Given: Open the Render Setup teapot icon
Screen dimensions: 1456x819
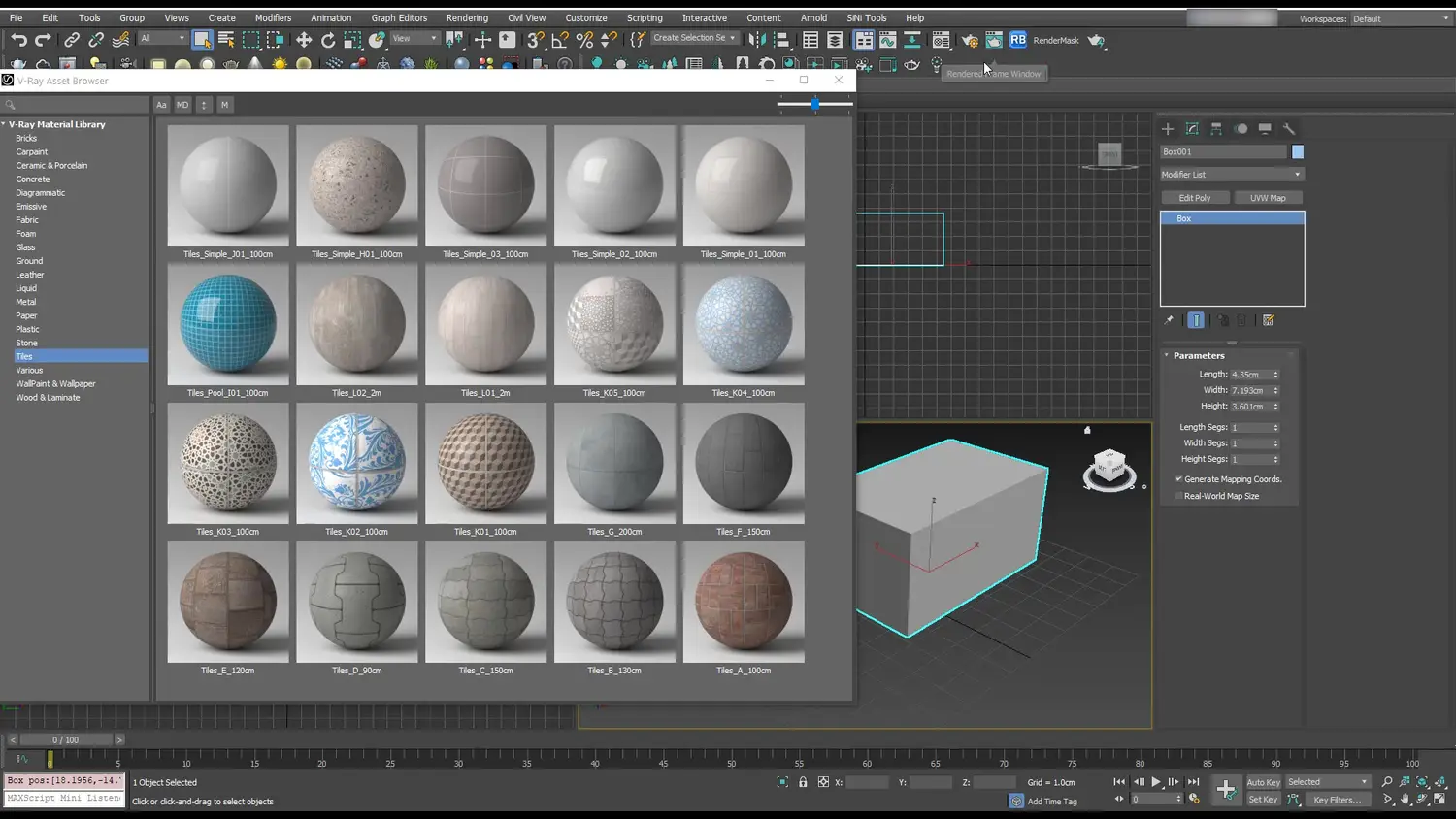Looking at the screenshot, I should pyautogui.click(x=970, y=40).
